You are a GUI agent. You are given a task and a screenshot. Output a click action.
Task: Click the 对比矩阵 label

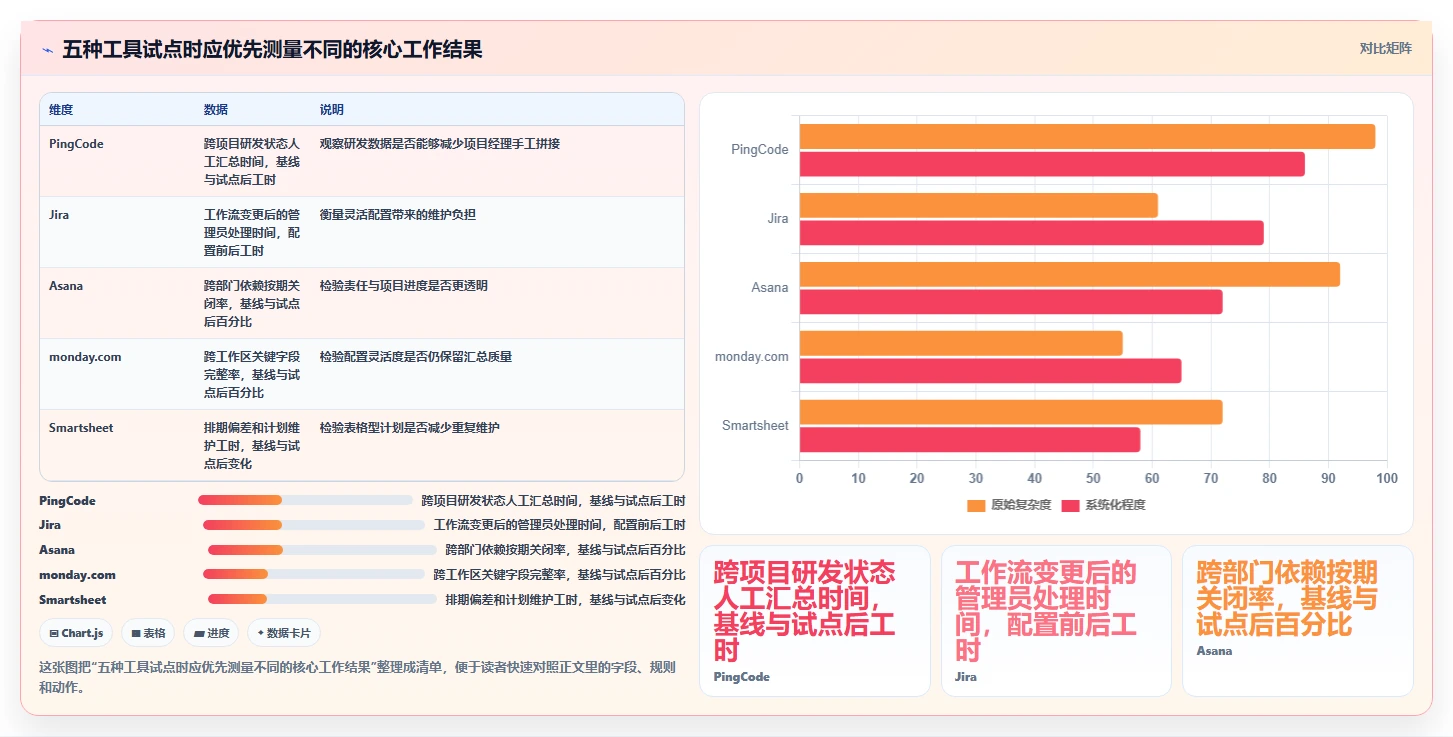click(1385, 48)
